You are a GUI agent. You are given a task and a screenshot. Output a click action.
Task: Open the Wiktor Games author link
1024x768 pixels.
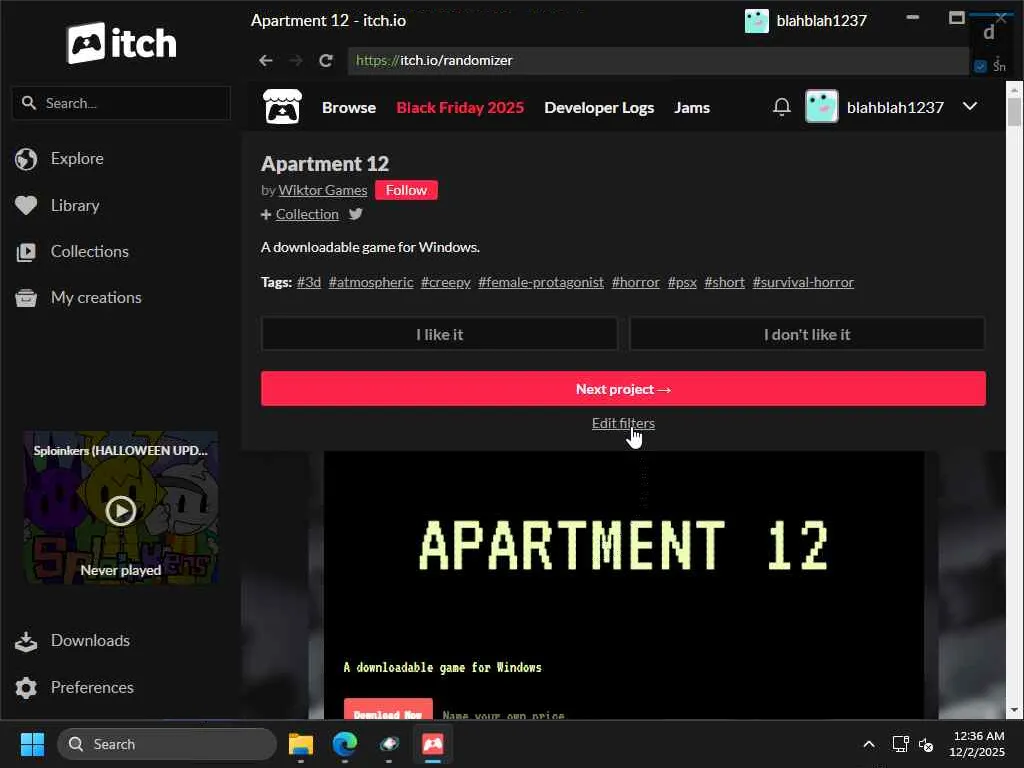point(323,190)
